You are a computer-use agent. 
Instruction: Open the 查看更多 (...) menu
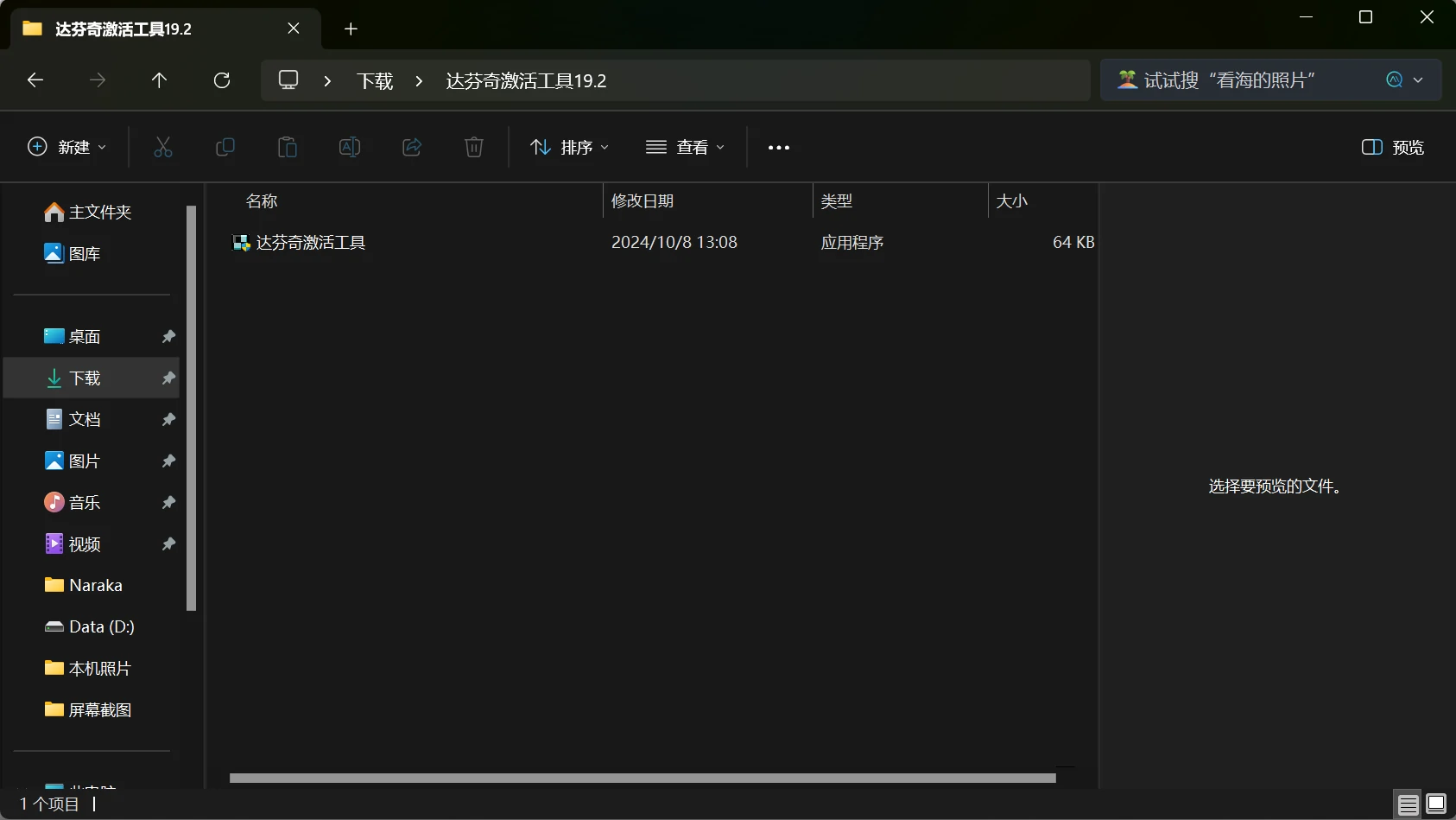pos(778,147)
